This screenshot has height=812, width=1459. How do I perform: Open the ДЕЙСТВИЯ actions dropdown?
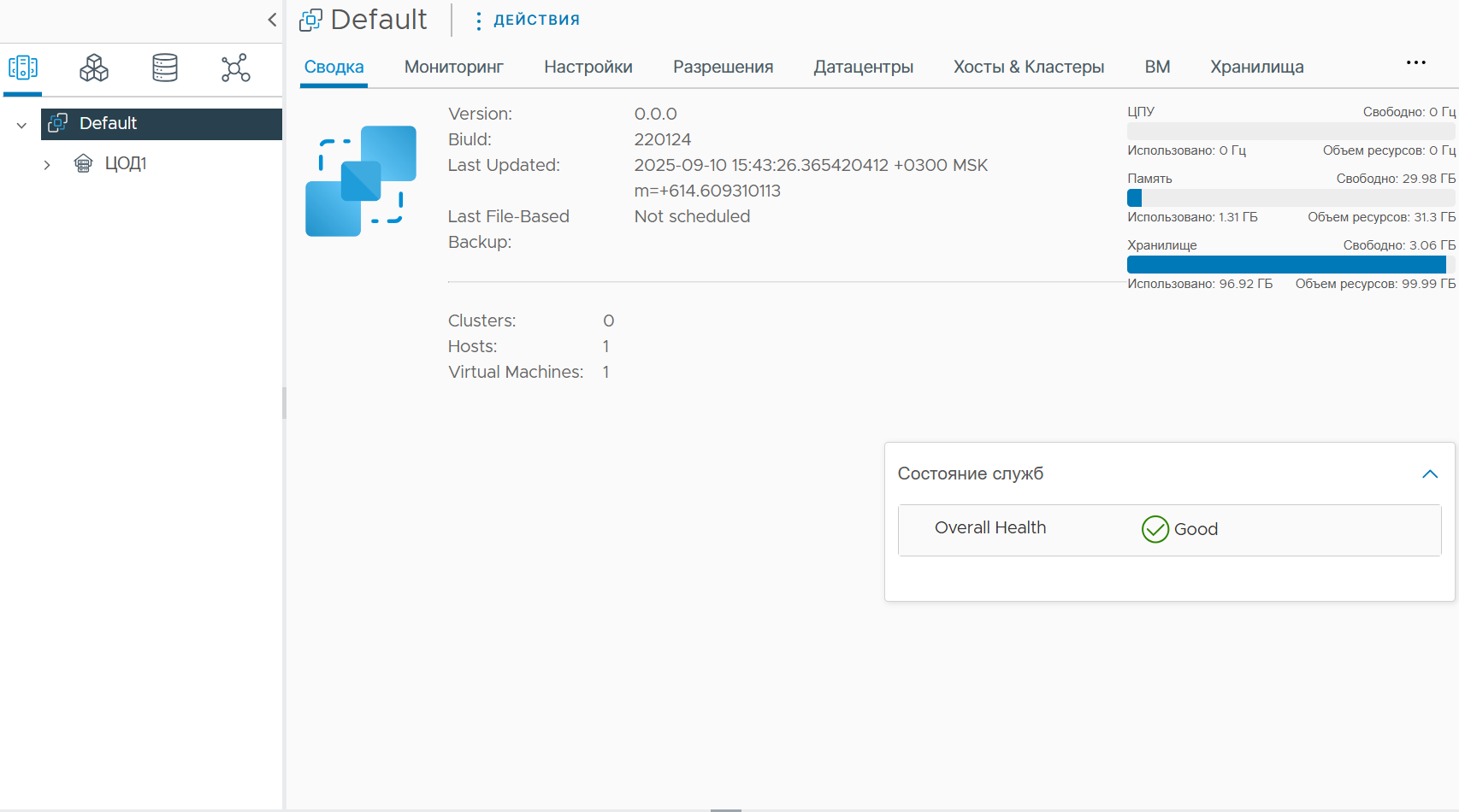click(x=528, y=20)
